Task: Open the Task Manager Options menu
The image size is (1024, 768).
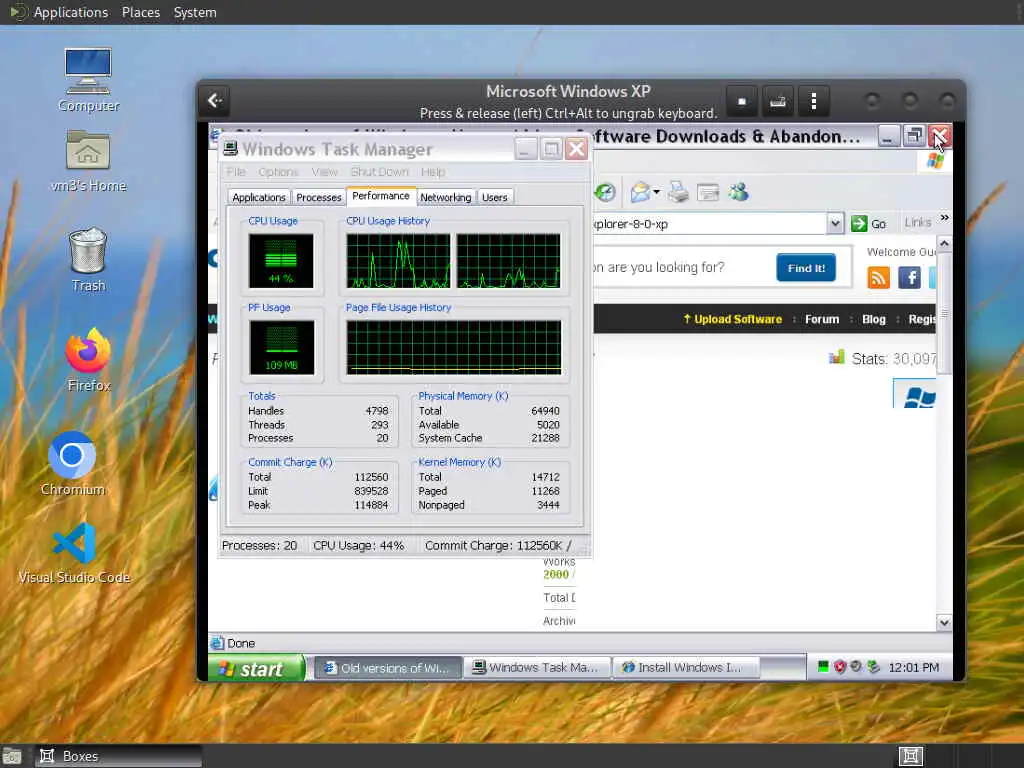Action: pos(278,172)
